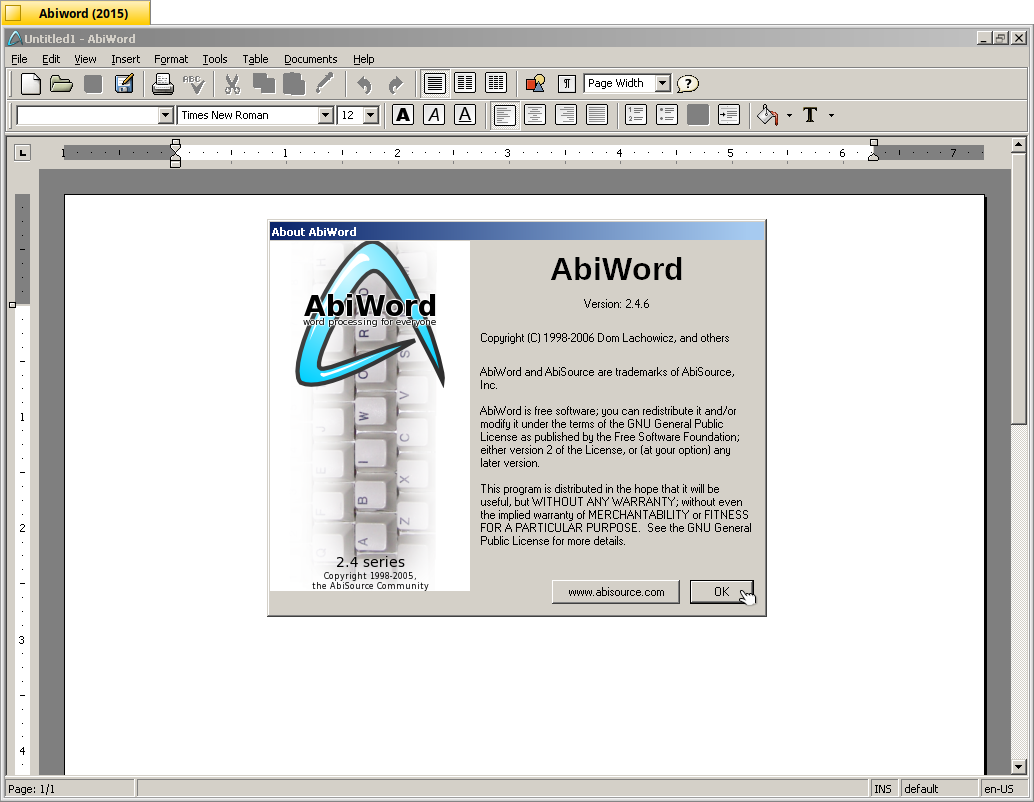Expand the Page Width zoom dropdown
The height and width of the screenshot is (802, 1034).
[663, 83]
